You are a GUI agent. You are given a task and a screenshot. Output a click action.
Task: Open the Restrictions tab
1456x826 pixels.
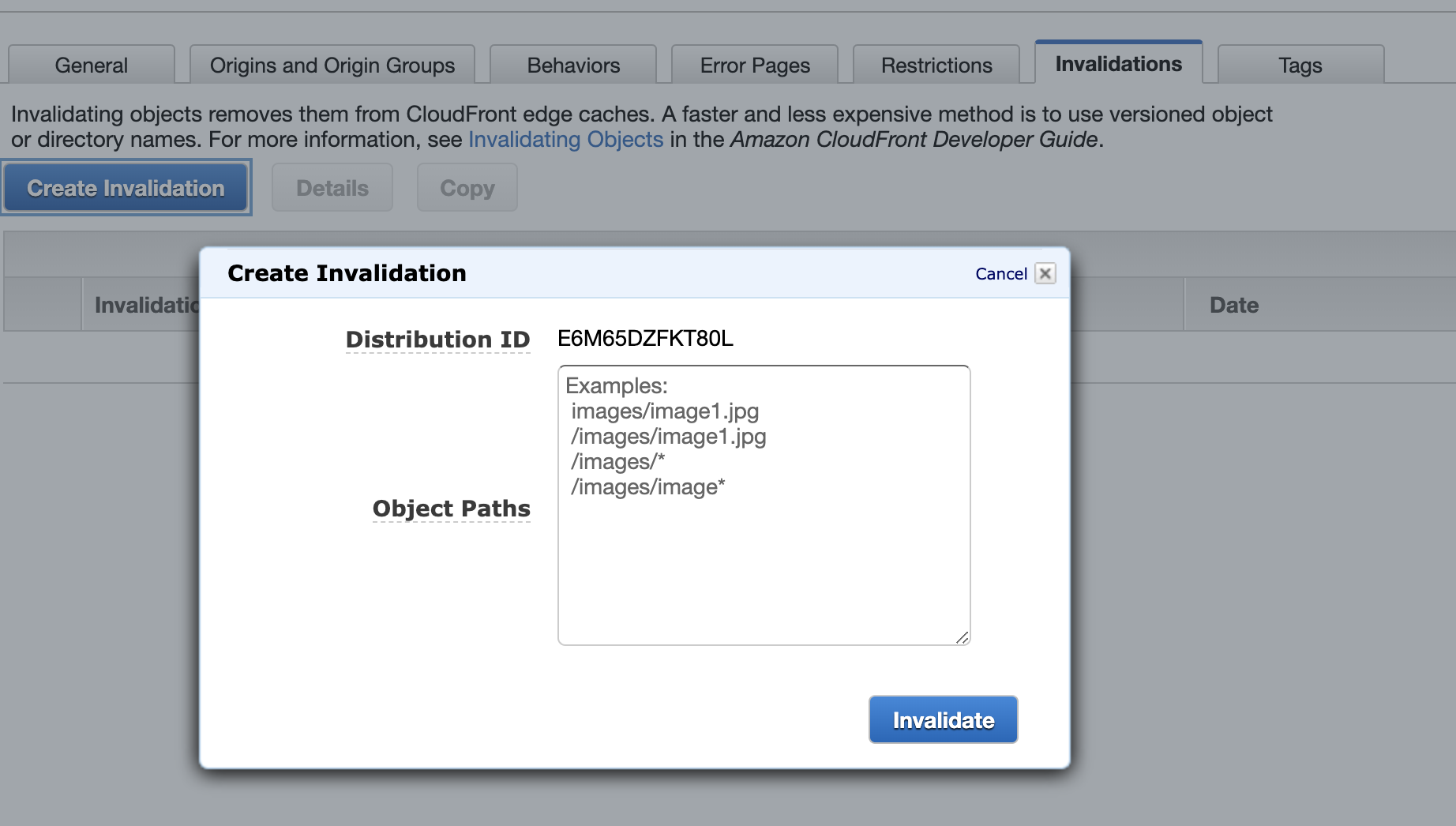(x=936, y=65)
